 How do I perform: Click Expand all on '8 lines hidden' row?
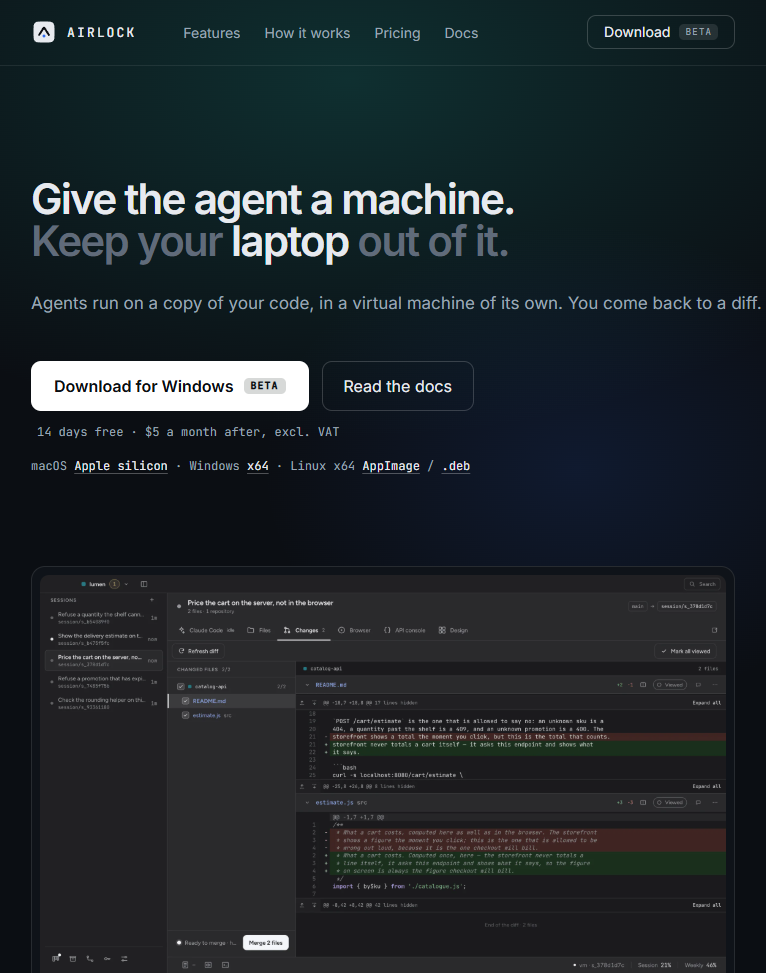(x=706, y=786)
